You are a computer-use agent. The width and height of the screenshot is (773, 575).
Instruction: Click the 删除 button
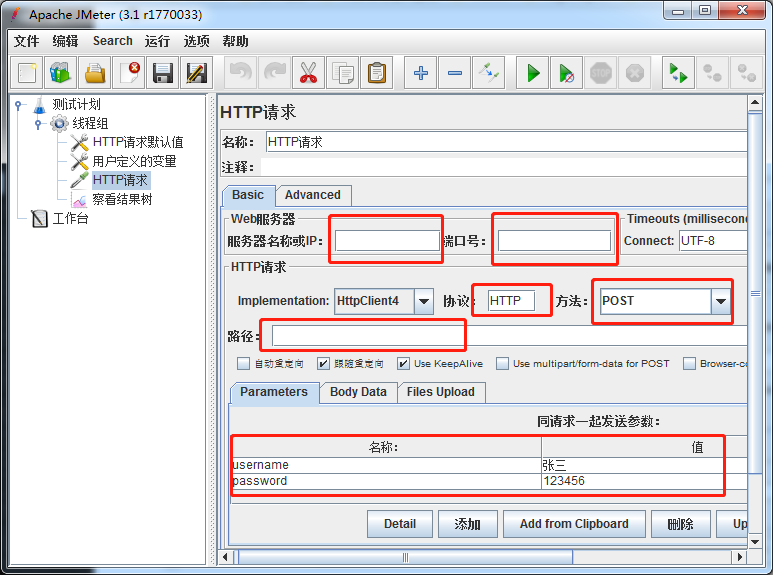coord(681,524)
